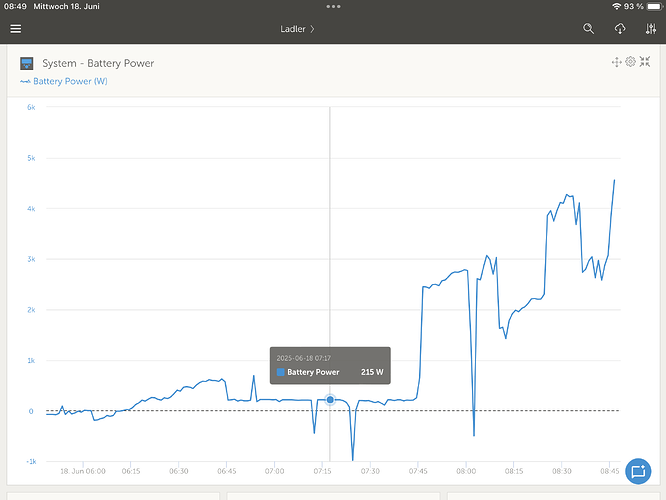Expand the Ladler installation chevron
Viewport: 666px width, 500px height.
[x=312, y=29]
